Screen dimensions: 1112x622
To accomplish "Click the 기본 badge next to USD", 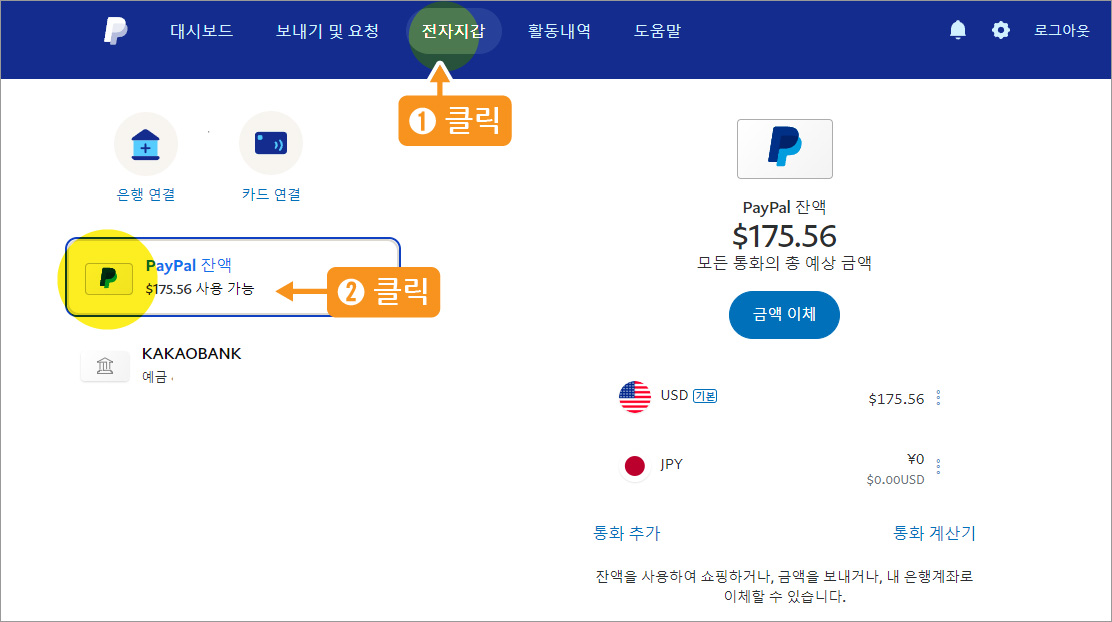I will 705,396.
